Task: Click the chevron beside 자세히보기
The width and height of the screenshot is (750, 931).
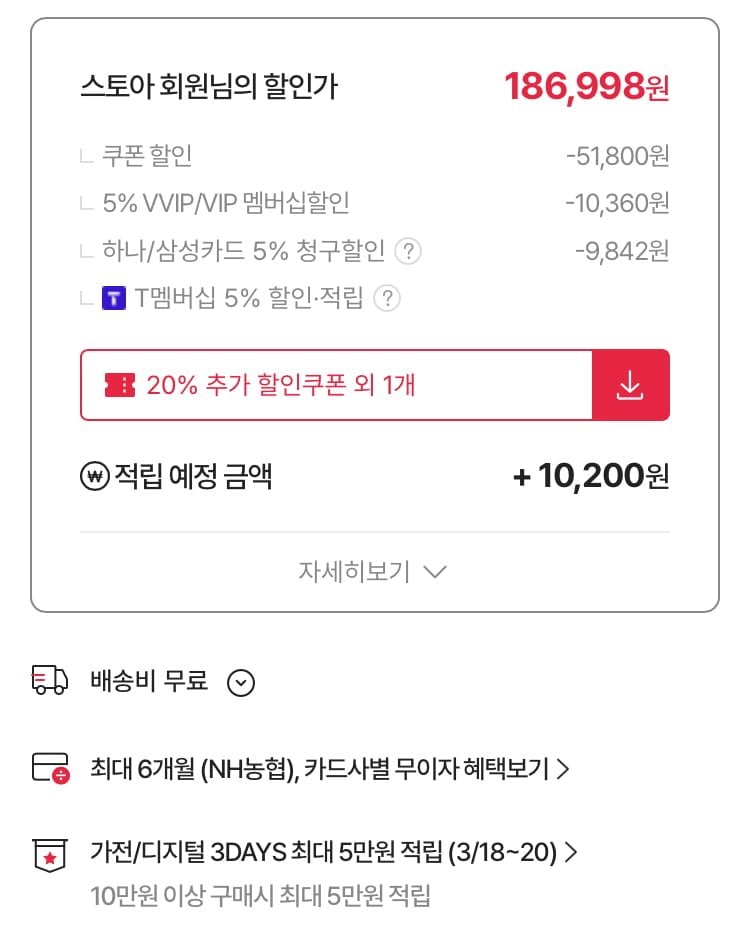Action: pos(434,572)
